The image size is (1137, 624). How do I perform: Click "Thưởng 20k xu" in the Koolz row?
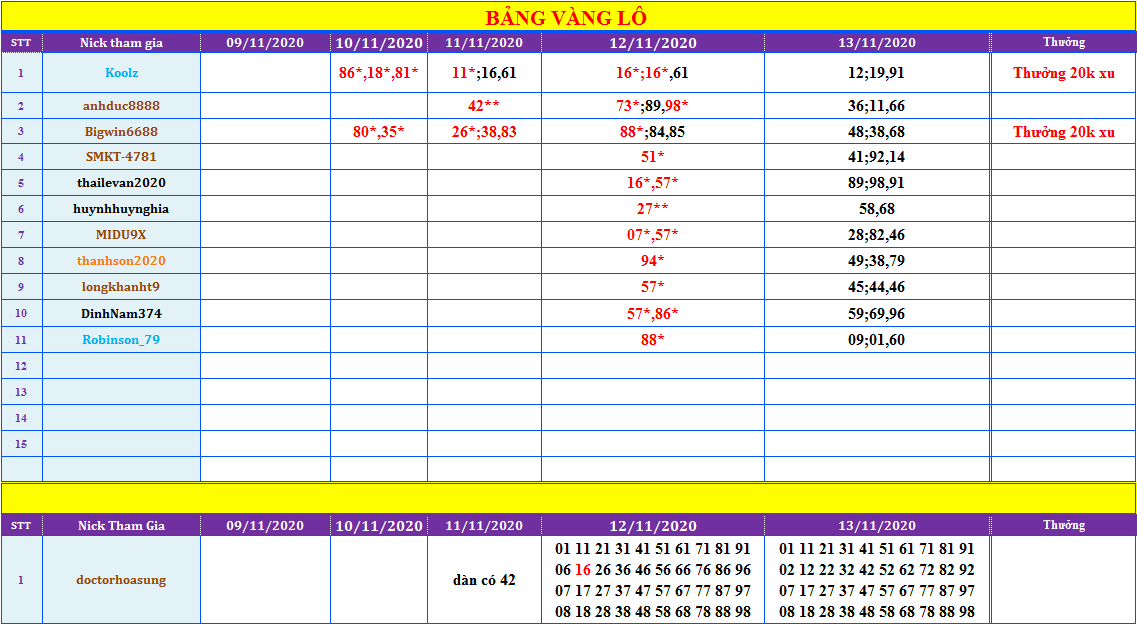tap(1063, 73)
